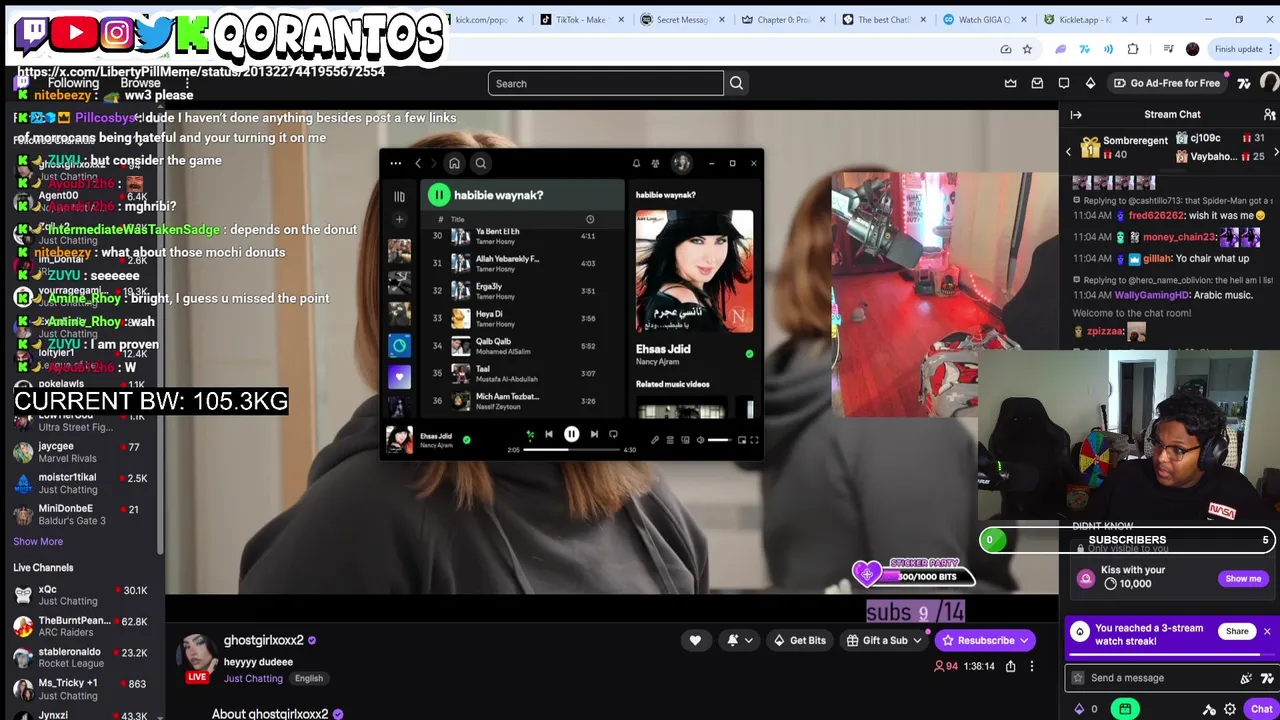Viewport: 1280px width, 720px height.
Task: Create new playlist with plus icon
Action: (x=399, y=219)
